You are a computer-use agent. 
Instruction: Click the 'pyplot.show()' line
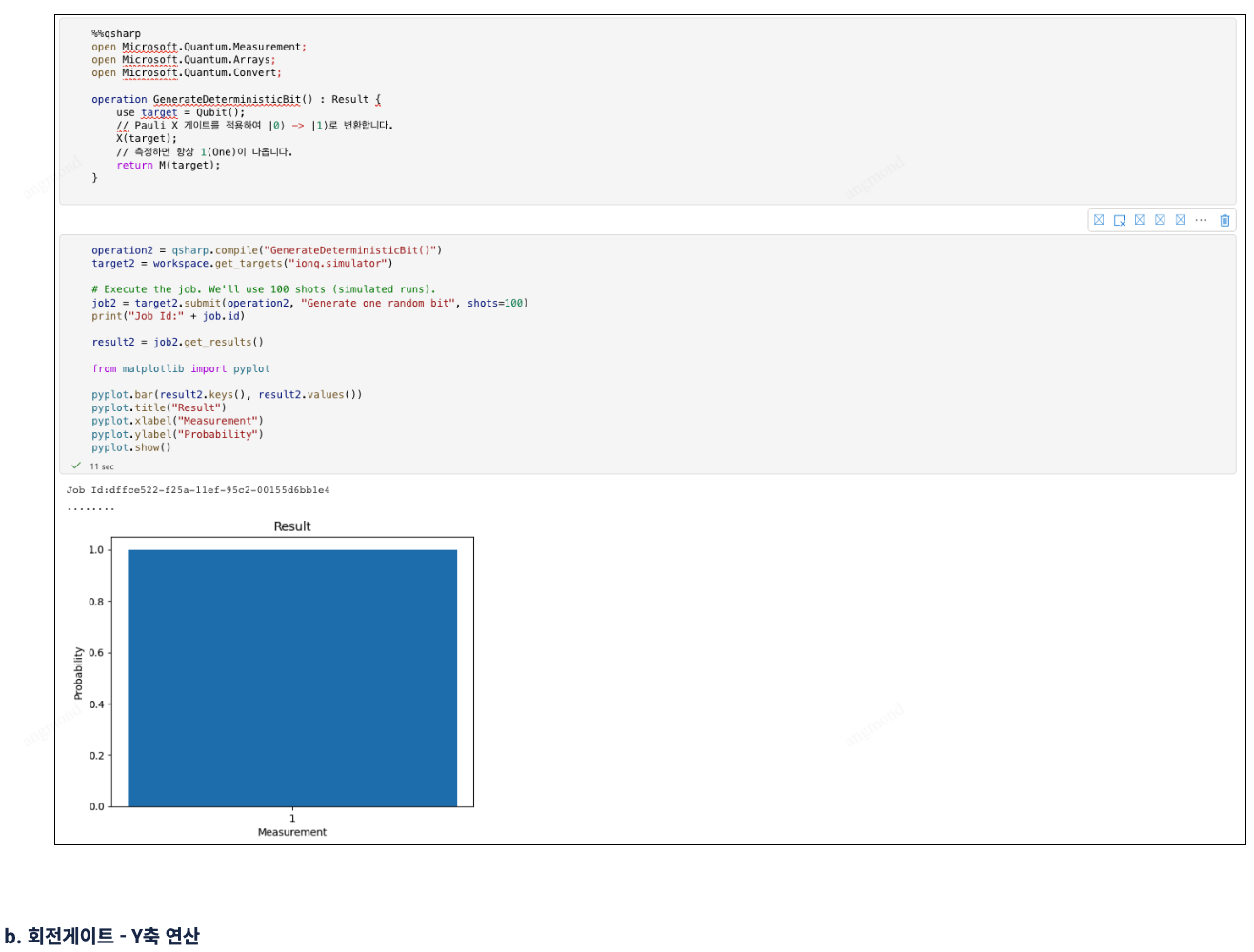[x=131, y=447]
